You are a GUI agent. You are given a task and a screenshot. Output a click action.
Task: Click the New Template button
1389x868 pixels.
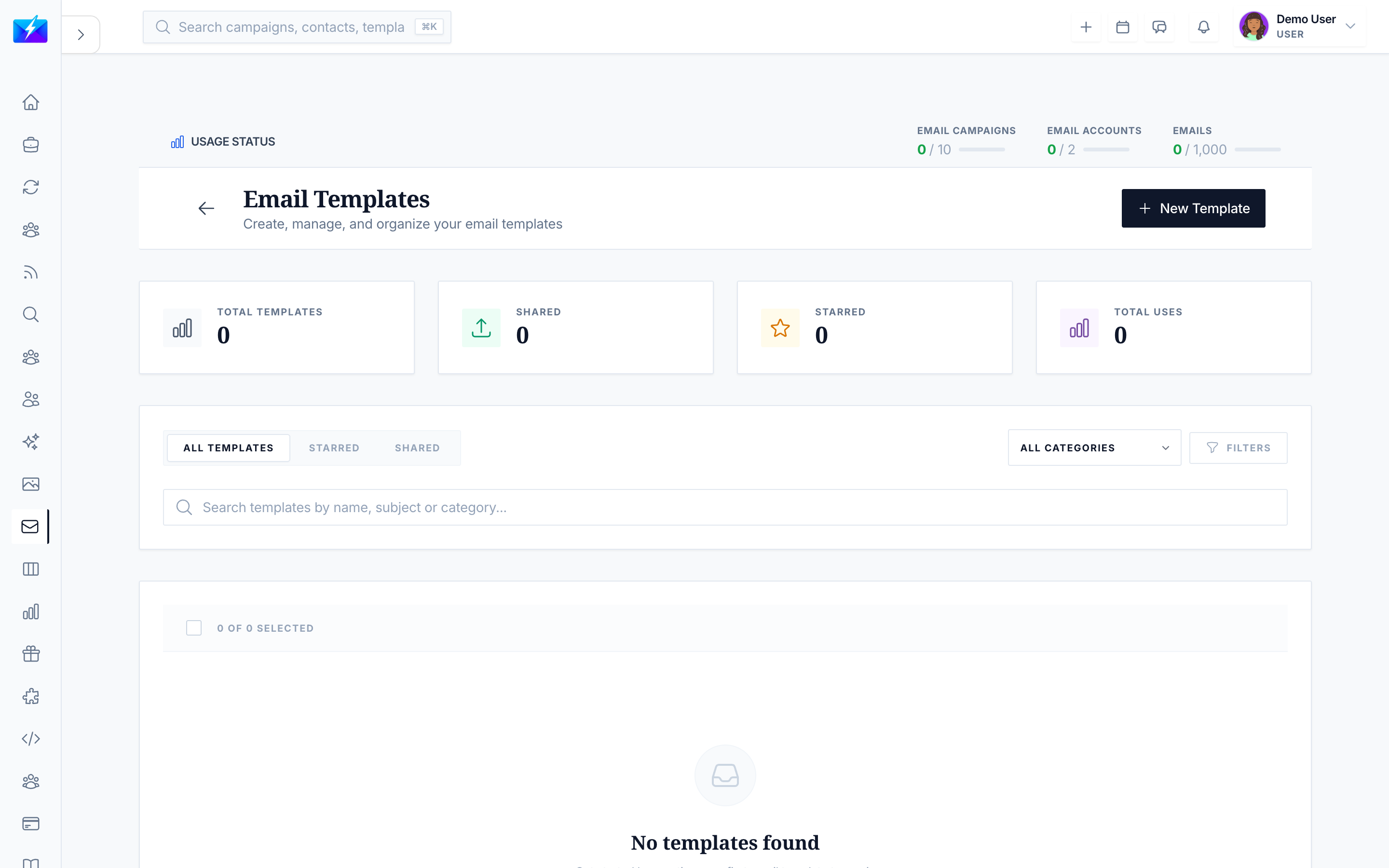pos(1193,208)
